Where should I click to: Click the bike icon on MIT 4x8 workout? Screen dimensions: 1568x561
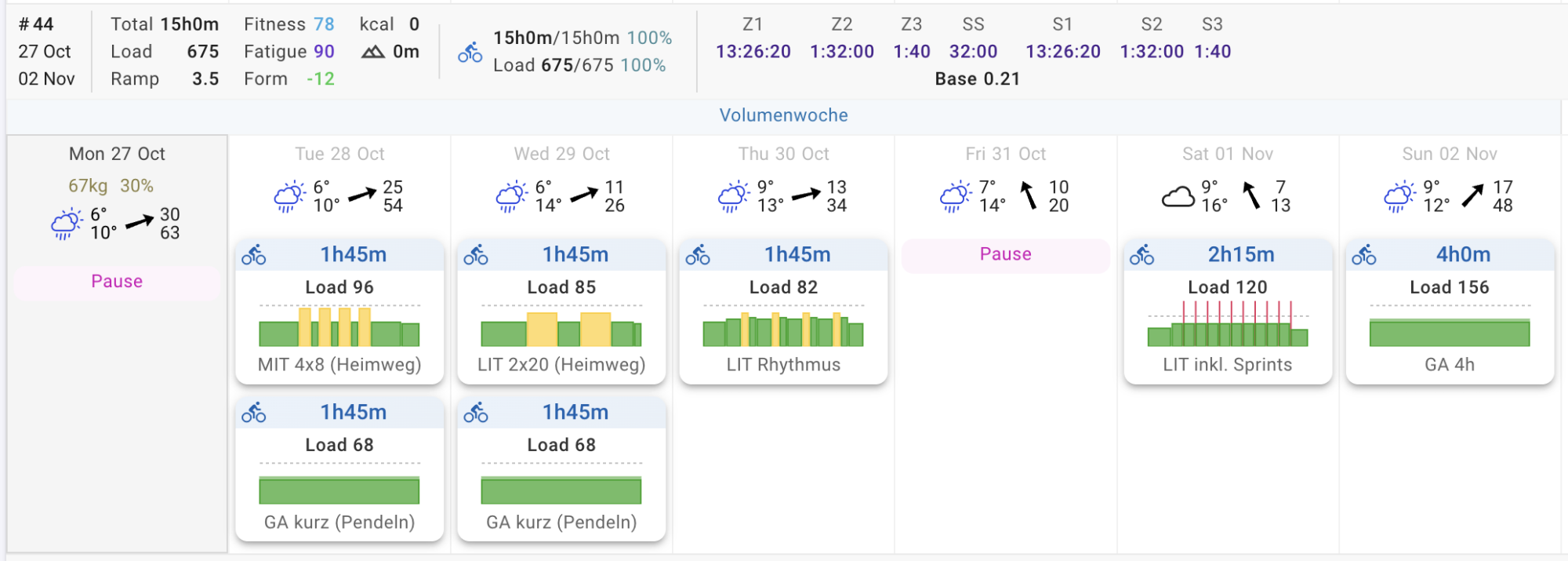point(253,255)
